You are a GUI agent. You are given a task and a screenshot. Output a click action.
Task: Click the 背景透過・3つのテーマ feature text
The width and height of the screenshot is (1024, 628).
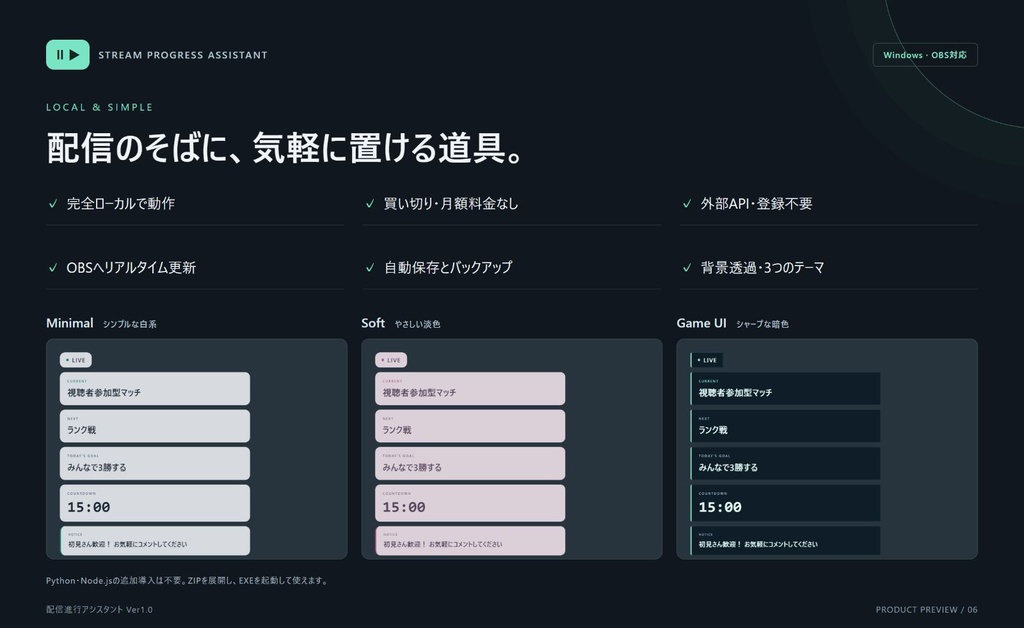pos(762,268)
